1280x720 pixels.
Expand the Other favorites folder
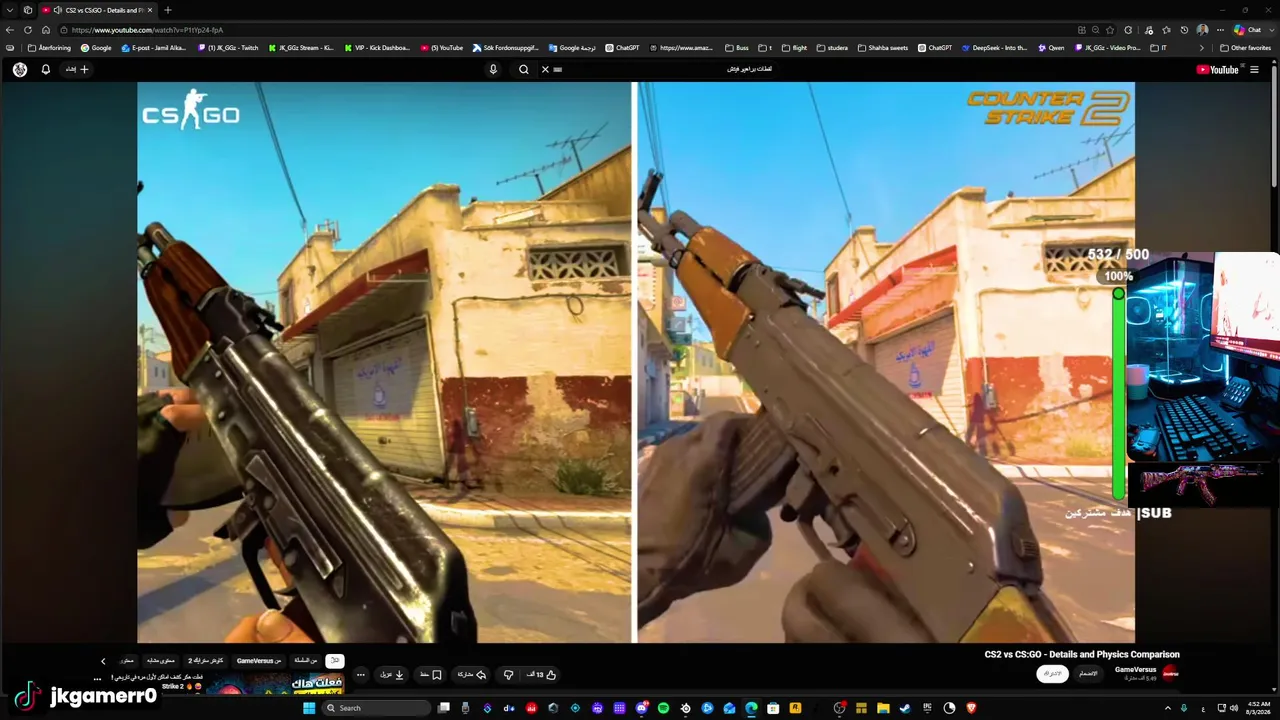click(x=1246, y=48)
